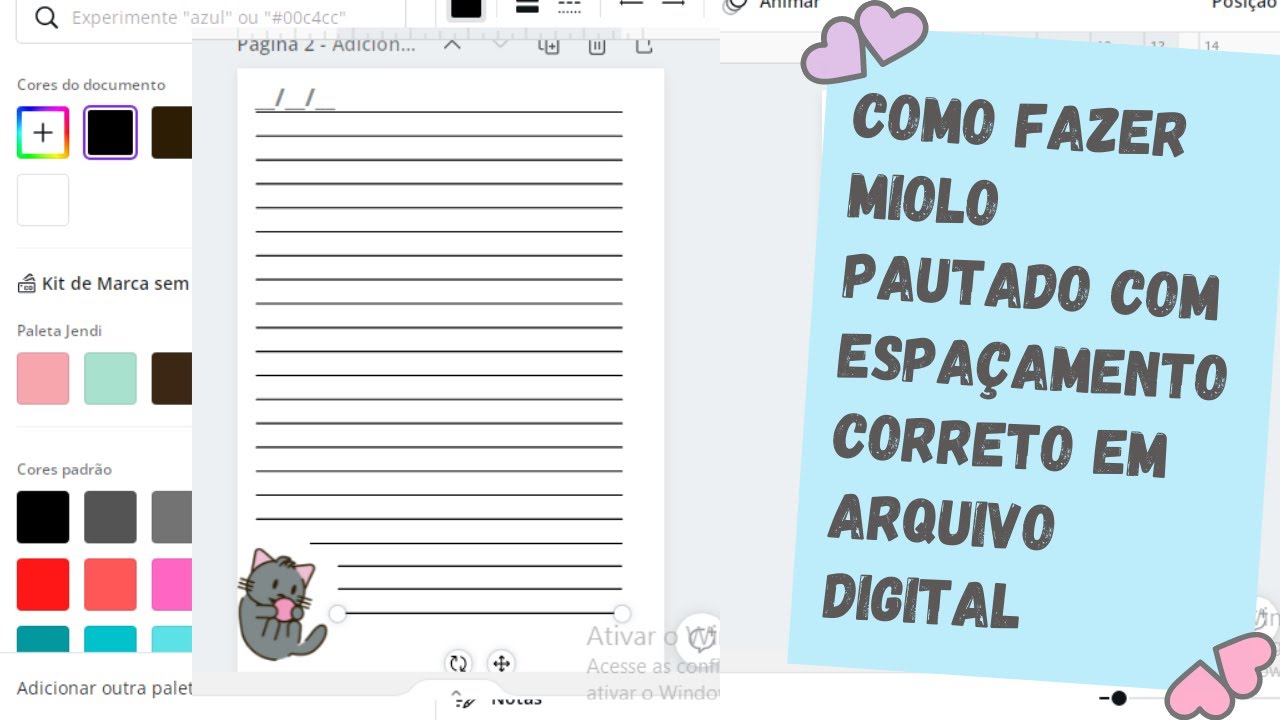The image size is (1280, 720).
Task: Open the line color black square in toolbar
Action: pos(466,9)
